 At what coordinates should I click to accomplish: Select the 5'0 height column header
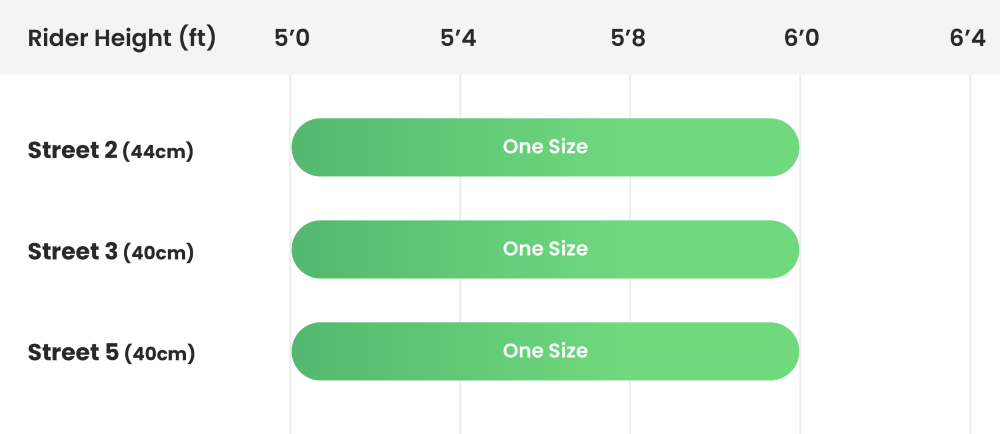click(291, 39)
